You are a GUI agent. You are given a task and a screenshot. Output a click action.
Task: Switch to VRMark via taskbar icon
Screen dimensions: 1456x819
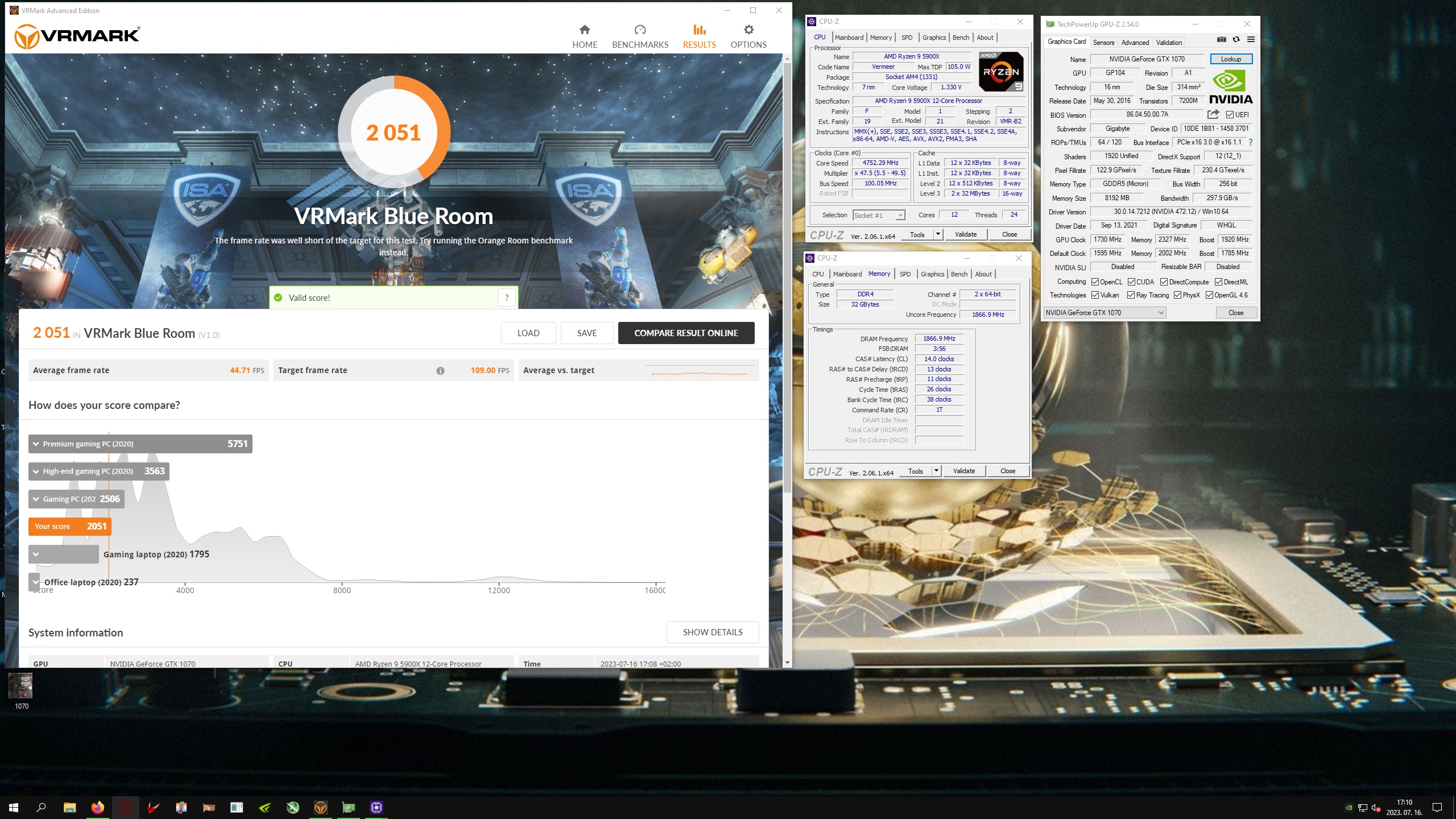tap(321, 807)
